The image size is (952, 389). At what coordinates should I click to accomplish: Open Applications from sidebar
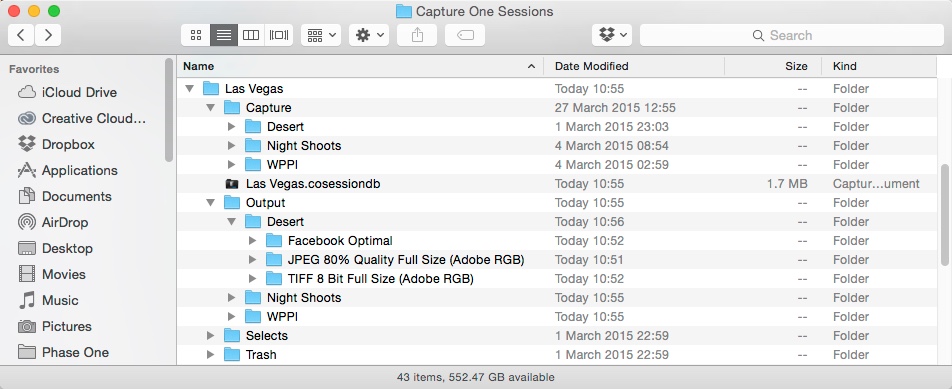(x=67, y=171)
